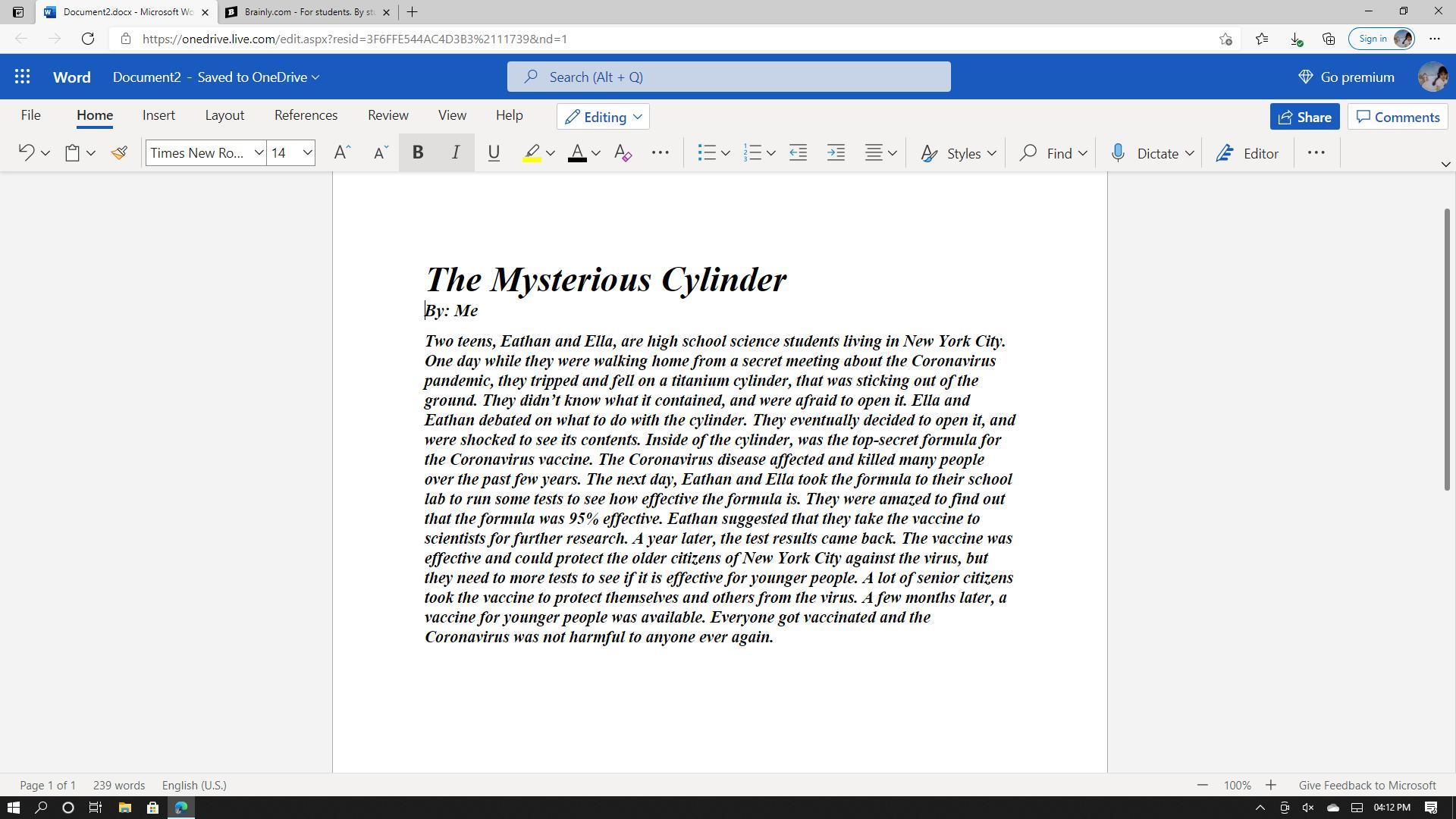The width and height of the screenshot is (1456, 819).
Task: Grow the font size
Action: (342, 153)
